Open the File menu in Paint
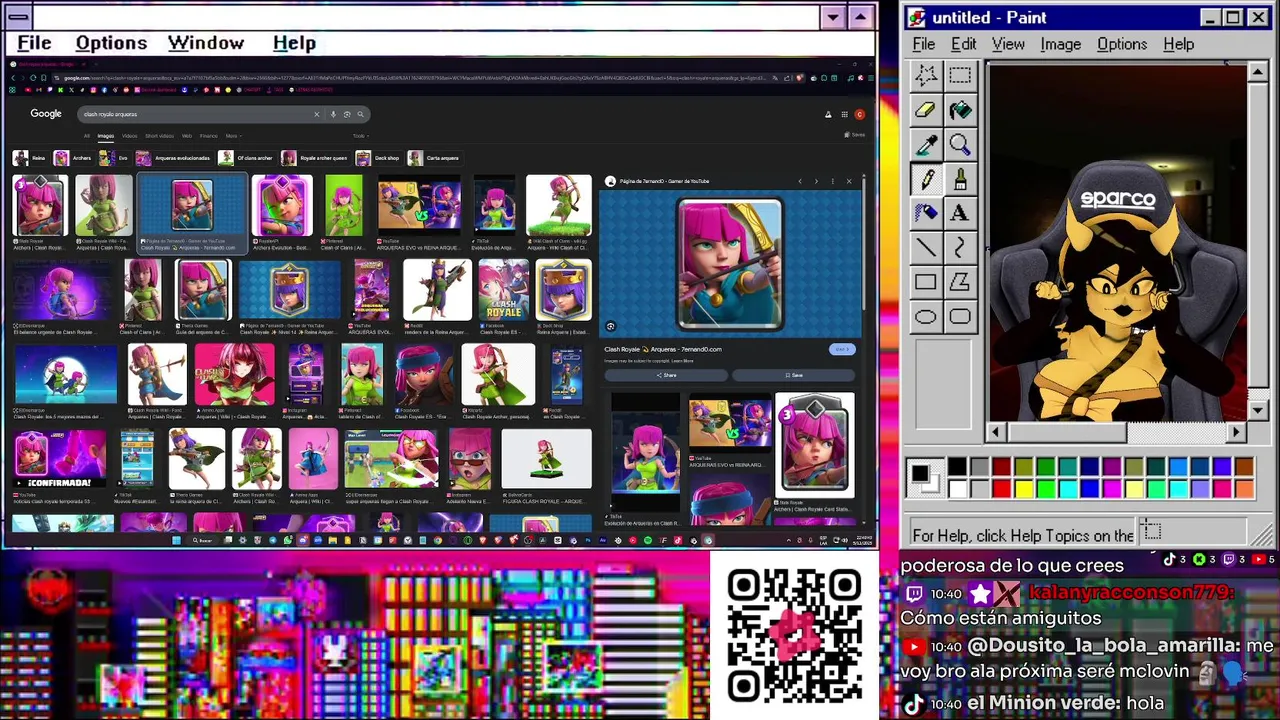This screenshot has width=1280, height=720. (x=924, y=44)
